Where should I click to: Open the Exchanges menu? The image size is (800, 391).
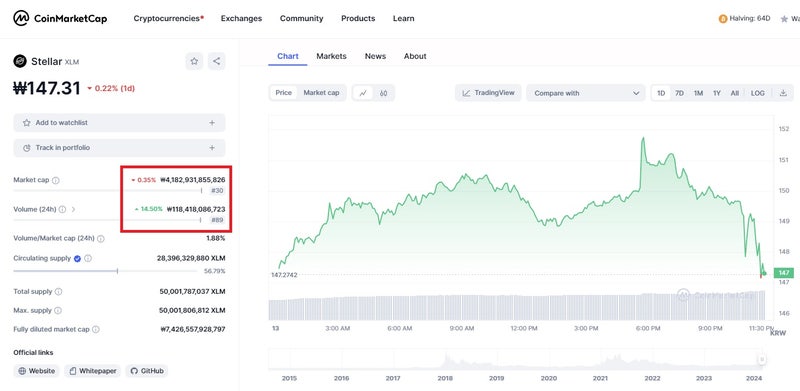click(x=241, y=18)
